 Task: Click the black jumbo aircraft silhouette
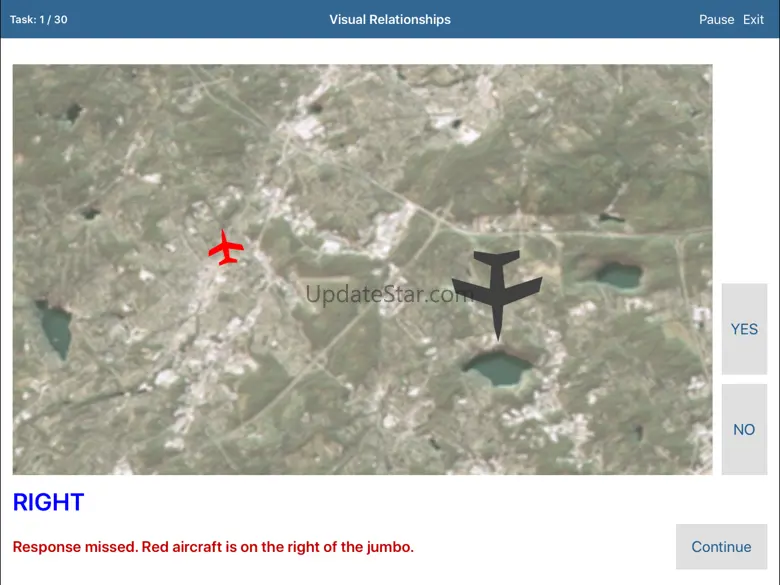pos(497,294)
